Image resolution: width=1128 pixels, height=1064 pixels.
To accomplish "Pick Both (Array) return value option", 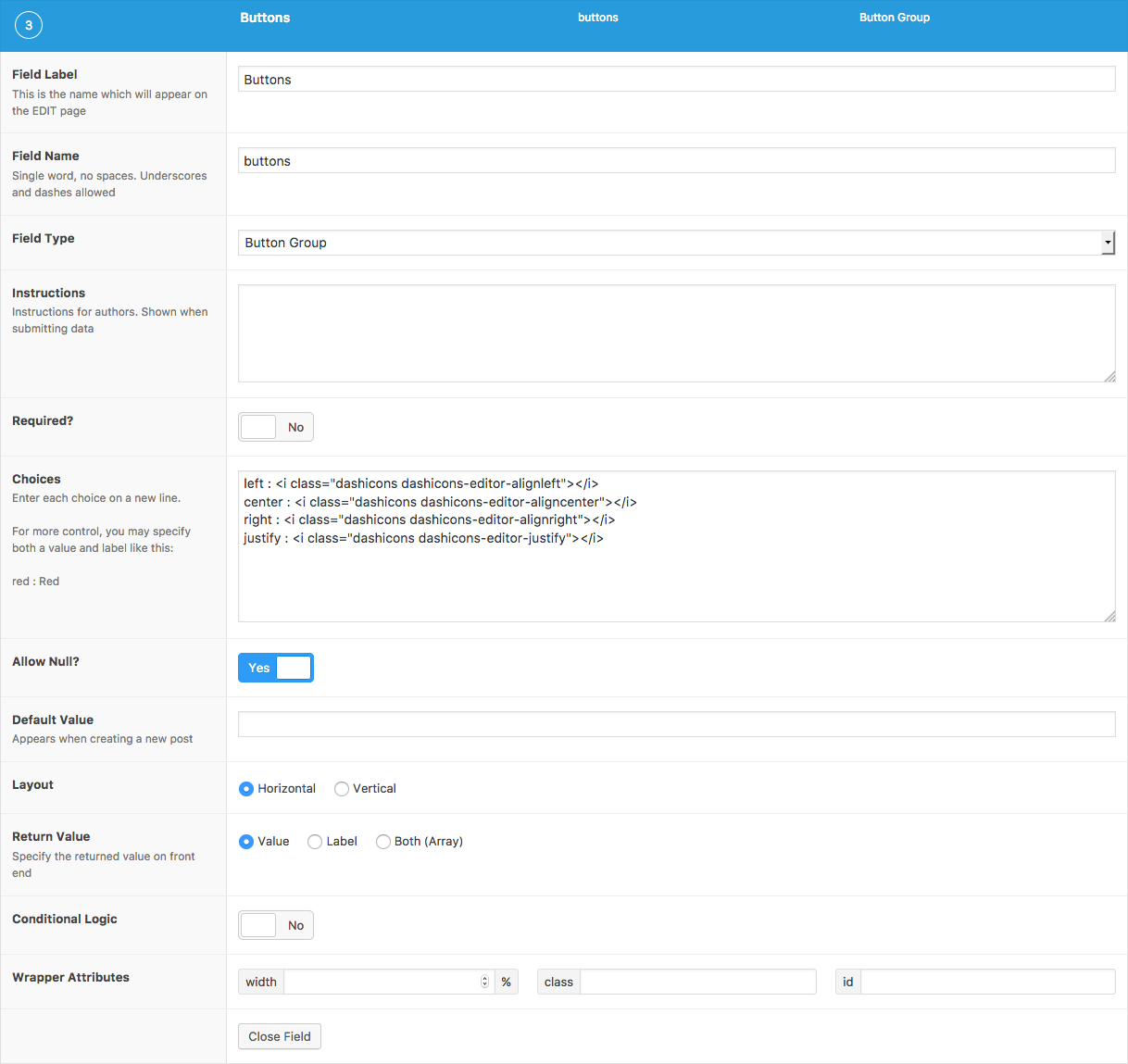I will [x=383, y=842].
